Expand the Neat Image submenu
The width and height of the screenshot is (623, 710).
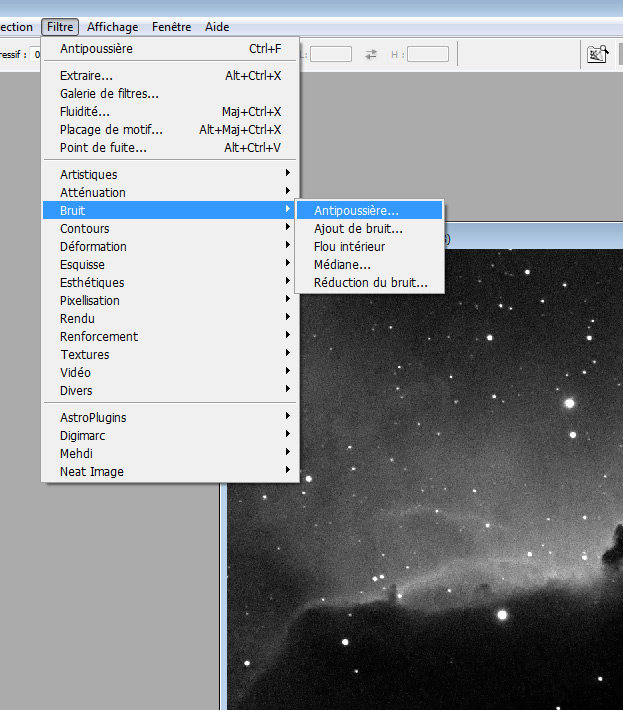170,472
